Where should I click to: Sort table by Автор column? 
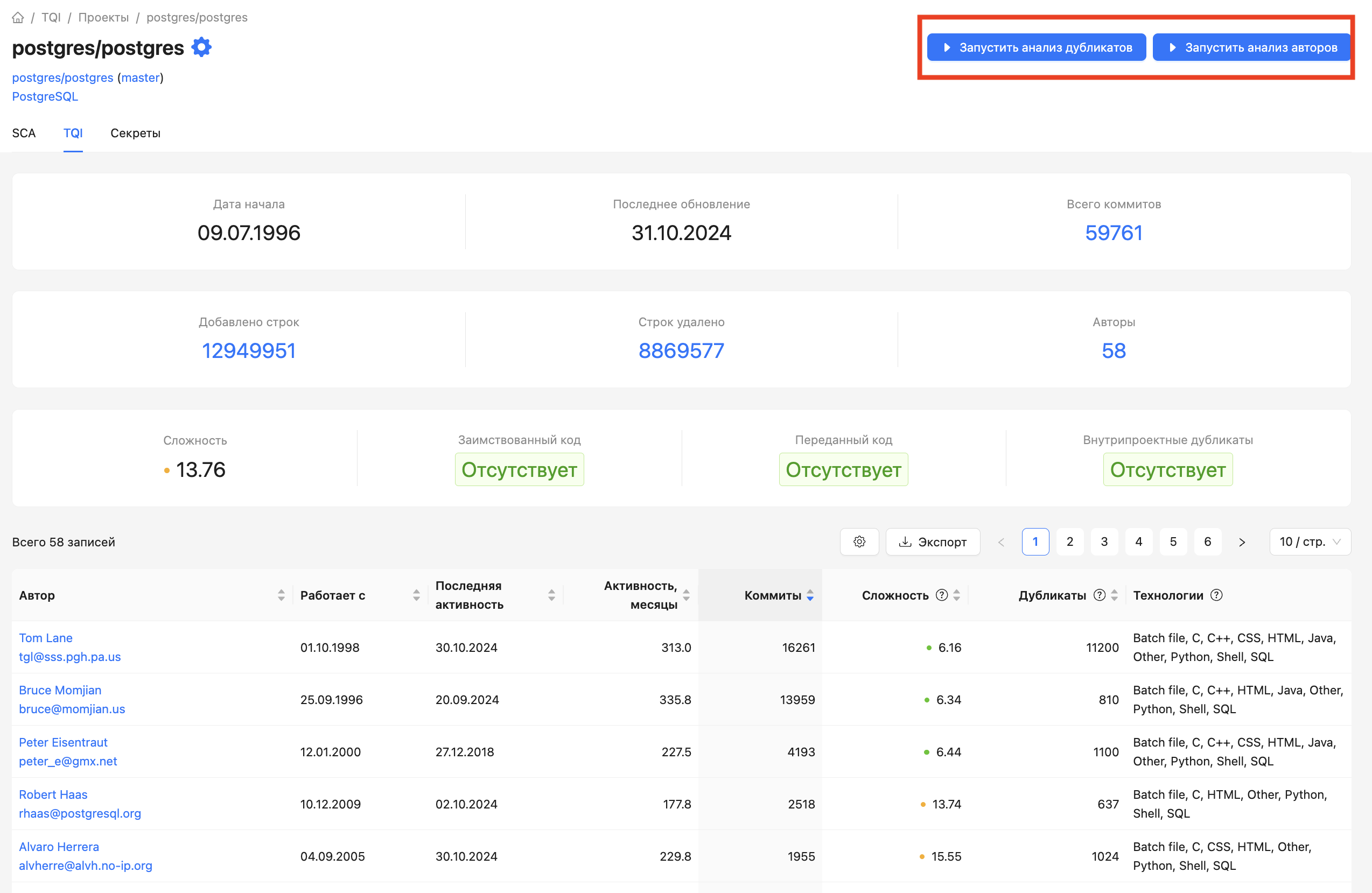pyautogui.click(x=281, y=595)
